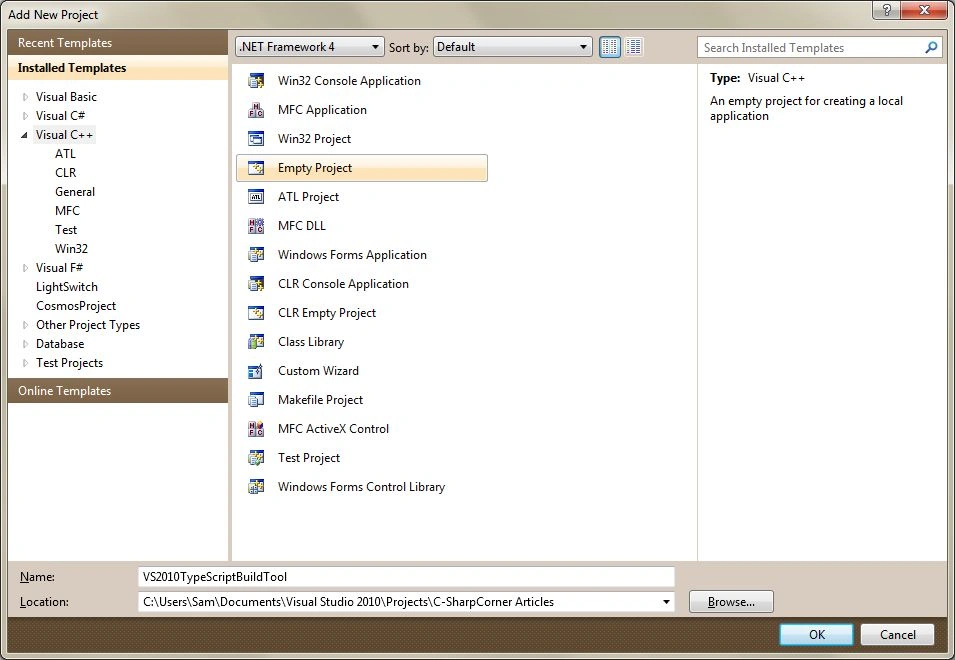955x660 pixels.
Task: Expand the Visual C# node
Action: point(25,116)
